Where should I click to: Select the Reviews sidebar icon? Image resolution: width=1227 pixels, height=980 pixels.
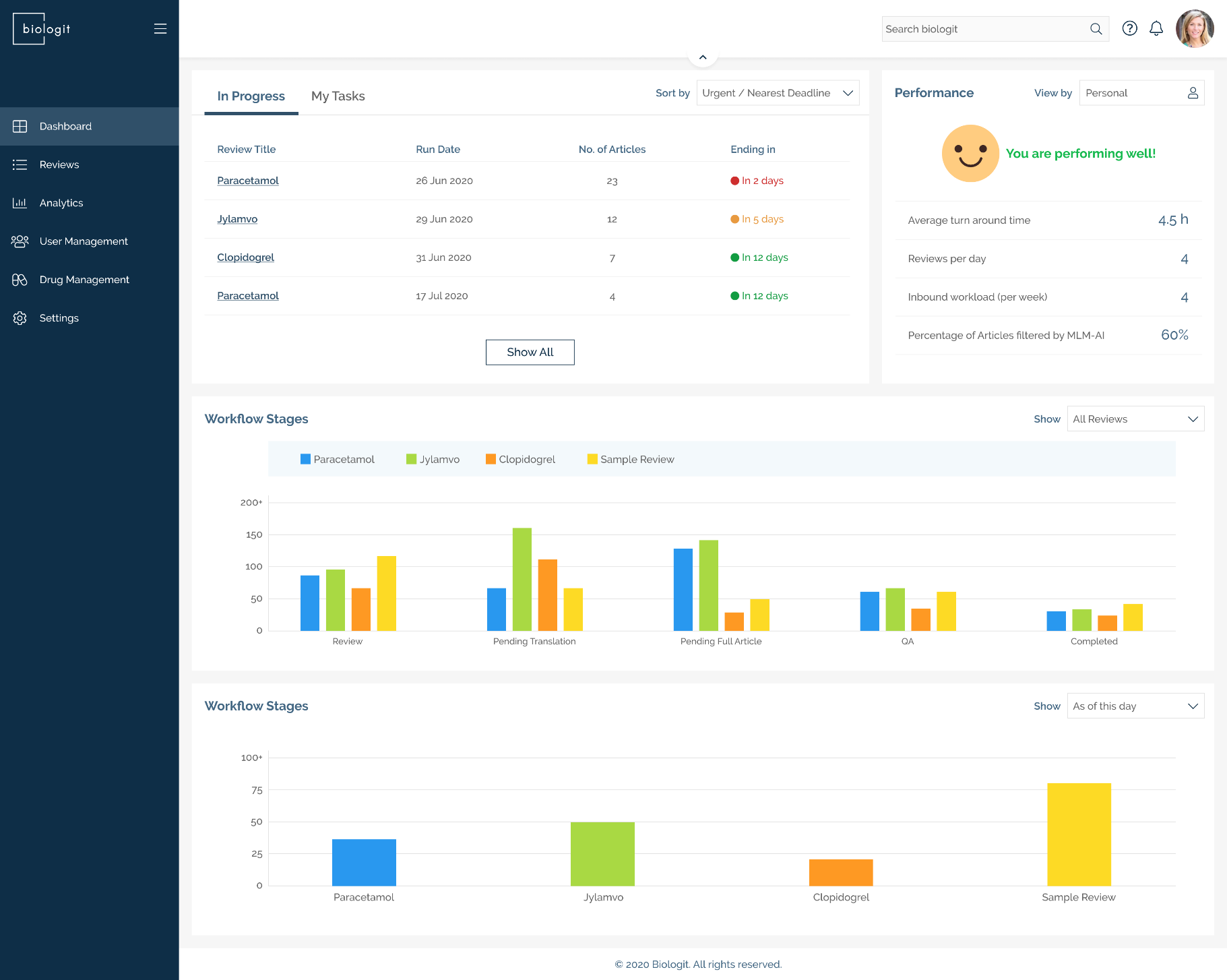click(x=20, y=164)
